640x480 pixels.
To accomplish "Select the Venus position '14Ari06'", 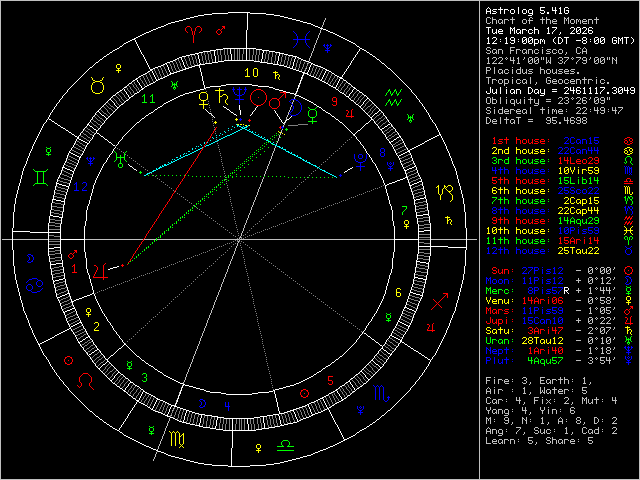I will coord(542,301).
